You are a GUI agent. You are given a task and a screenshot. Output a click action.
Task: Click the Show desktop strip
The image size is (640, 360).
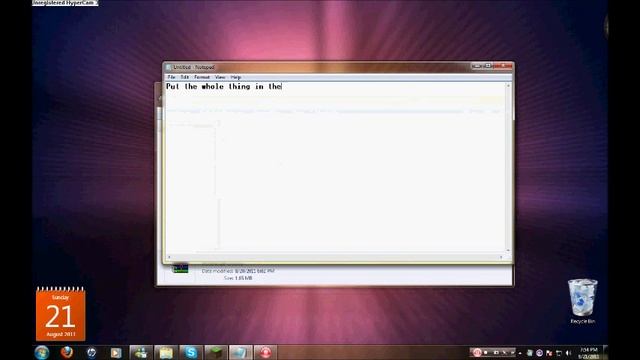605,353
